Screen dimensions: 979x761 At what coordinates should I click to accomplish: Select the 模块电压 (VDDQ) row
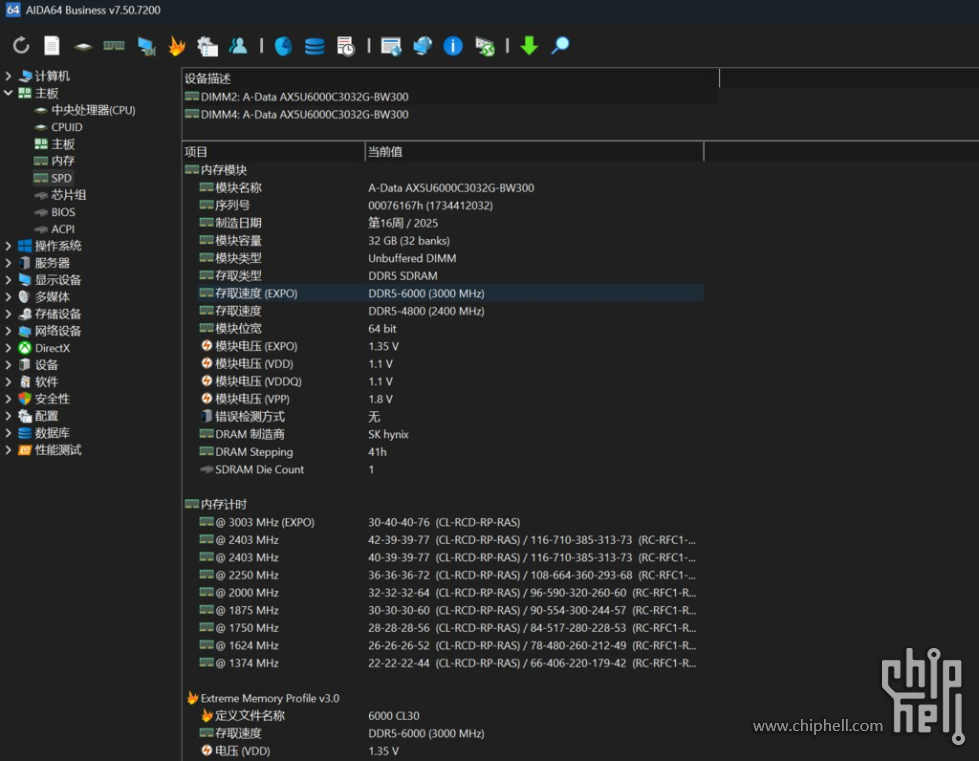click(x=451, y=381)
